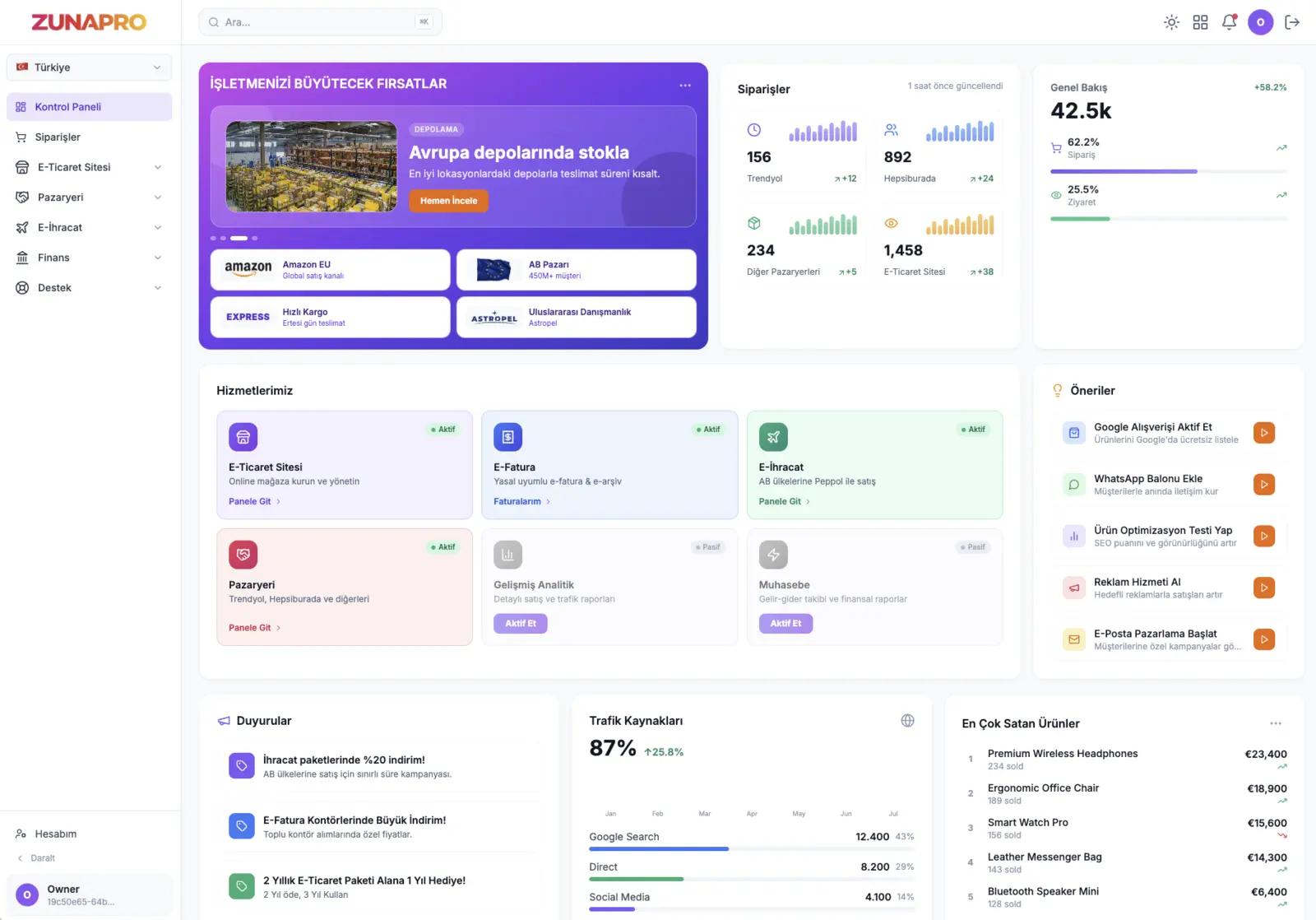Play the E-Posta Pazarlama Başlat suggestion
Screen dimensions: 1316x920
(x=1264, y=639)
